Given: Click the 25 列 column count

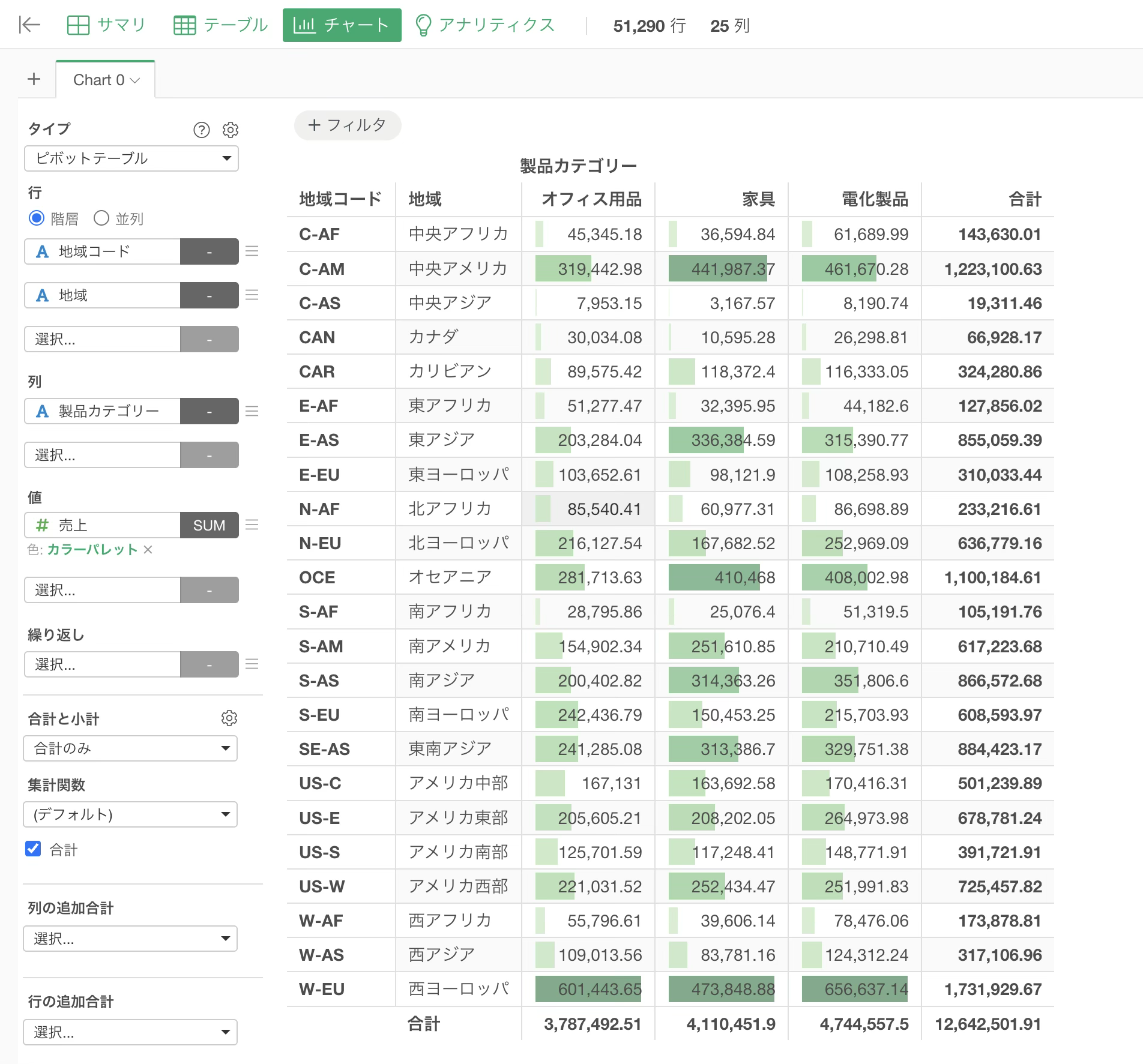Looking at the screenshot, I should pyautogui.click(x=730, y=26).
